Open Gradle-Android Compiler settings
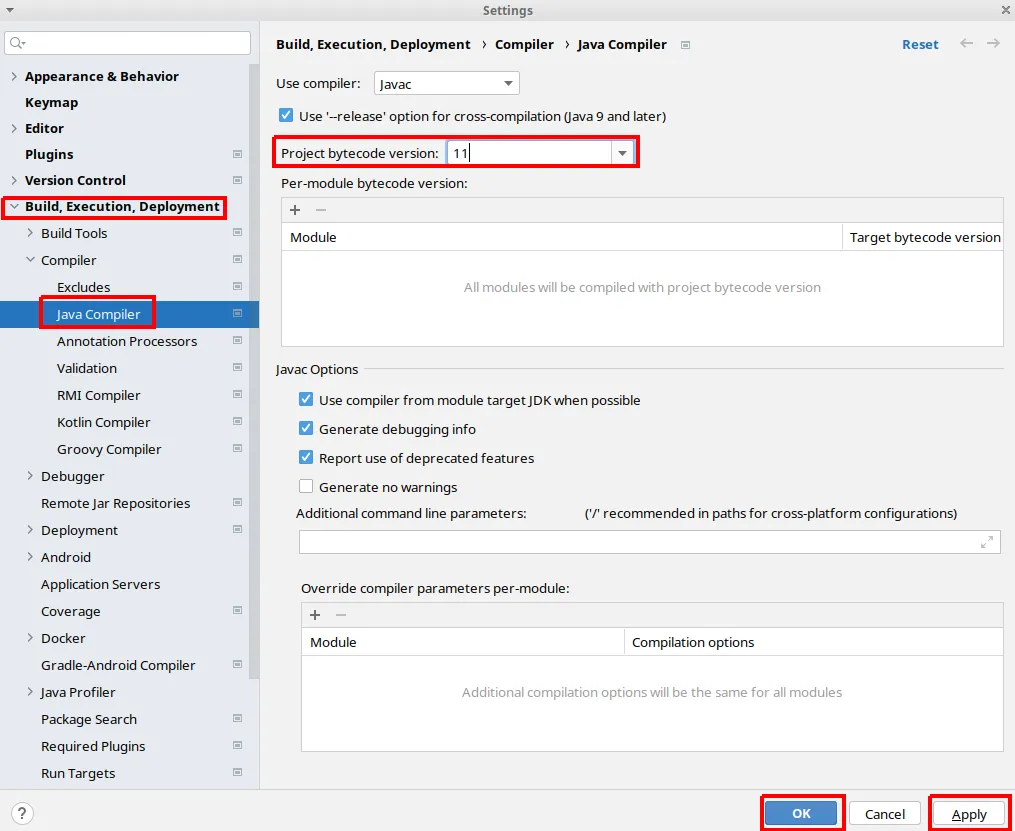This screenshot has width=1015, height=831. (x=118, y=665)
